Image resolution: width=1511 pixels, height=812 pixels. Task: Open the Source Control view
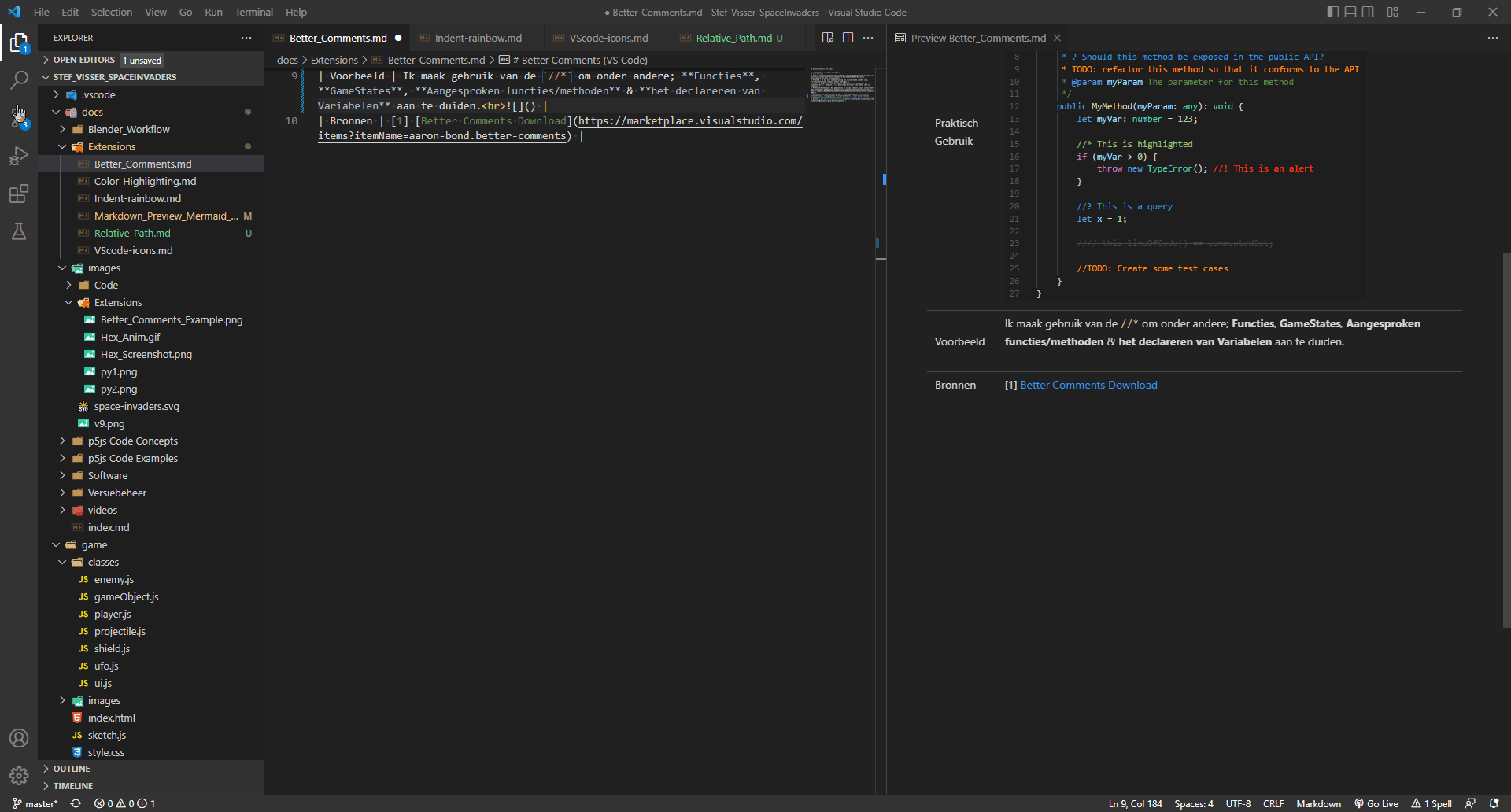(19, 117)
